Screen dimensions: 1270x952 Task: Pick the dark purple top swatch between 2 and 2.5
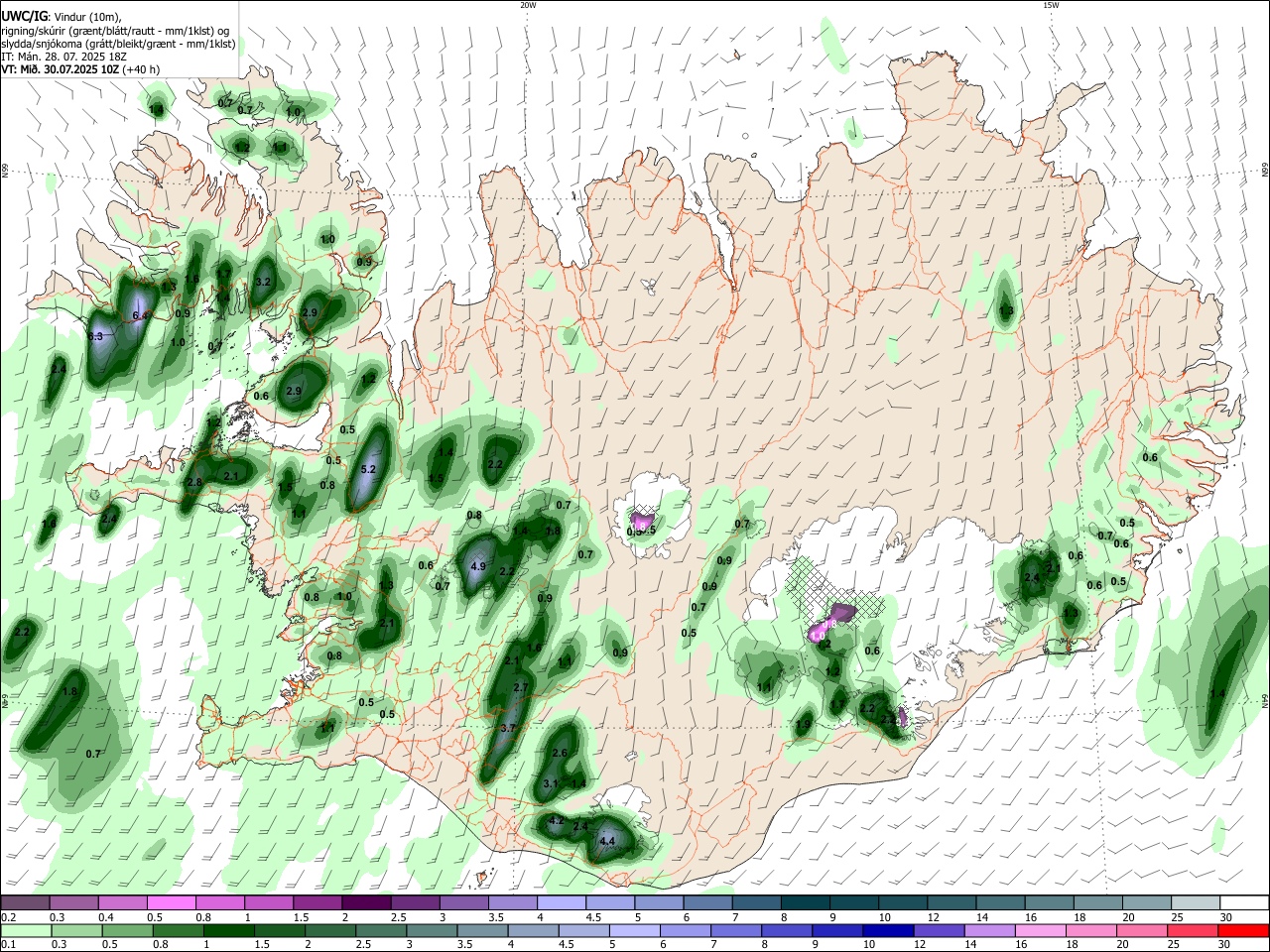(x=366, y=902)
